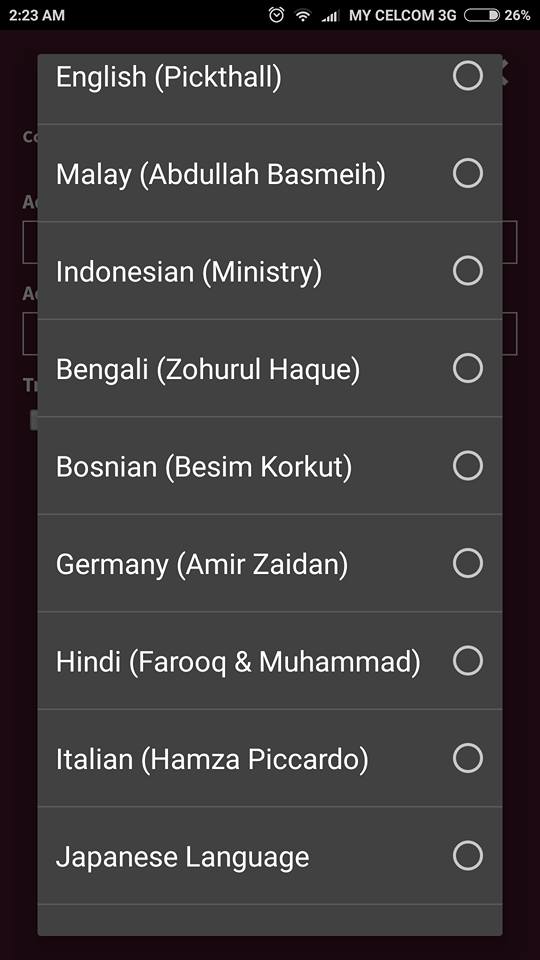Choose the Indonesian (Ministry) list entry text
This screenshot has width=540, height=960.
tap(189, 272)
